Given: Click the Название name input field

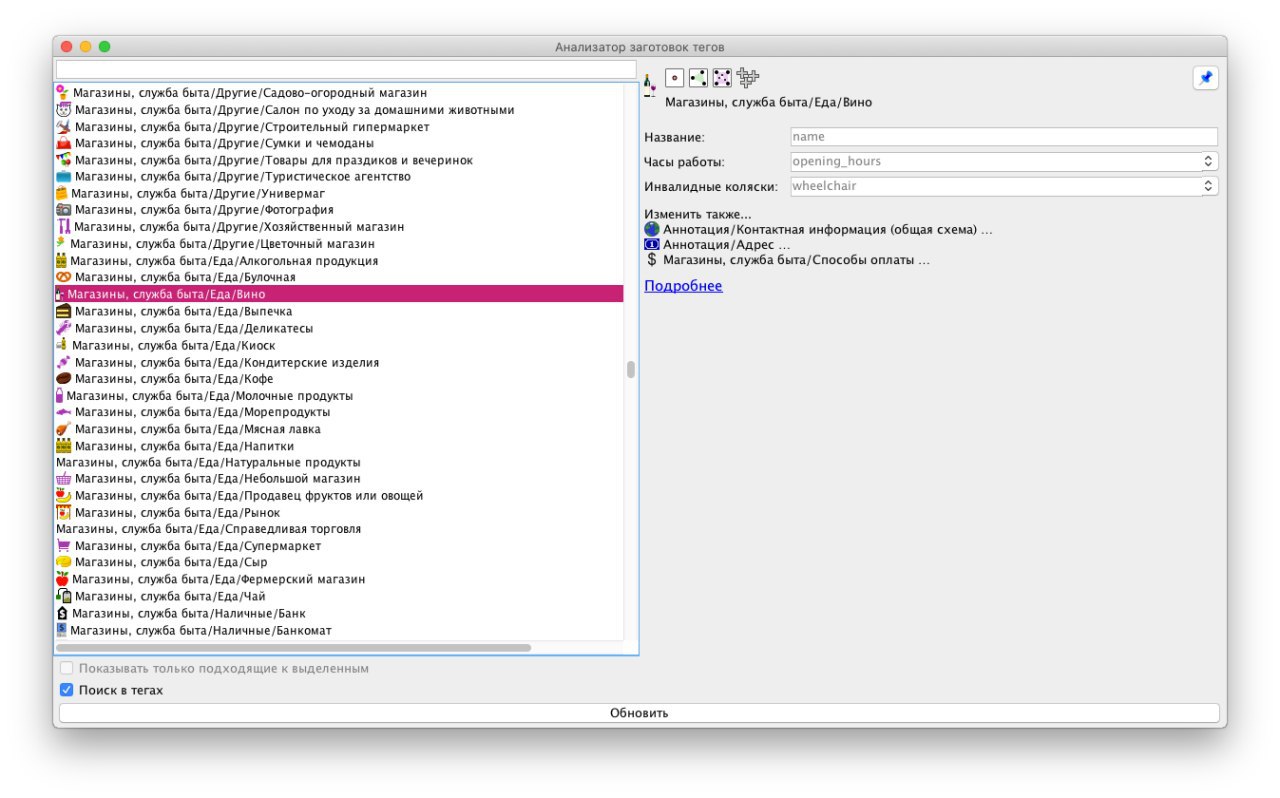Looking at the screenshot, I should click(x=1003, y=137).
